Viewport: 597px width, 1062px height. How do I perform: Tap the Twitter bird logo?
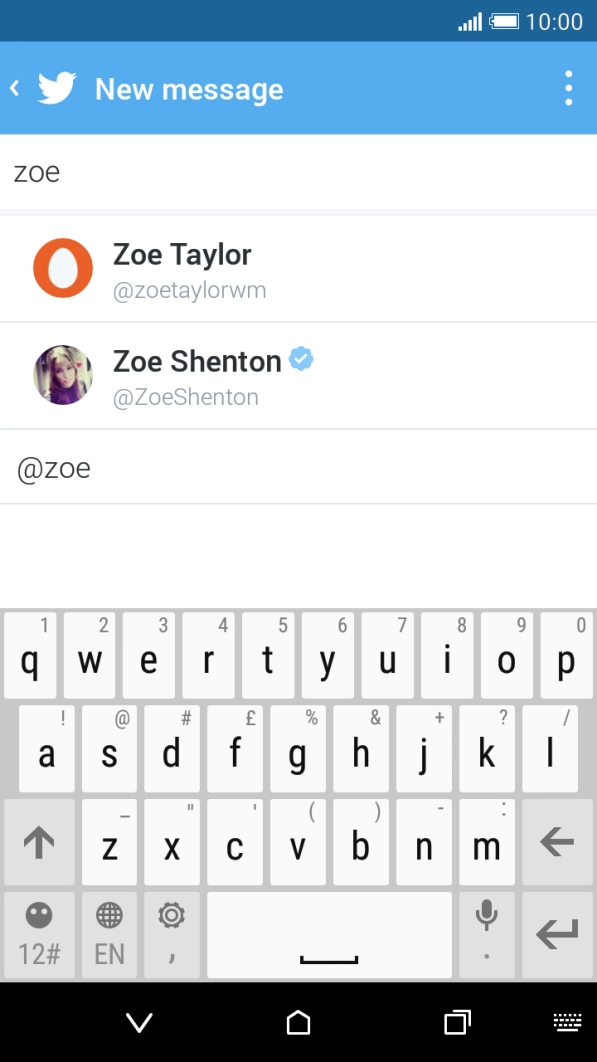click(56, 88)
